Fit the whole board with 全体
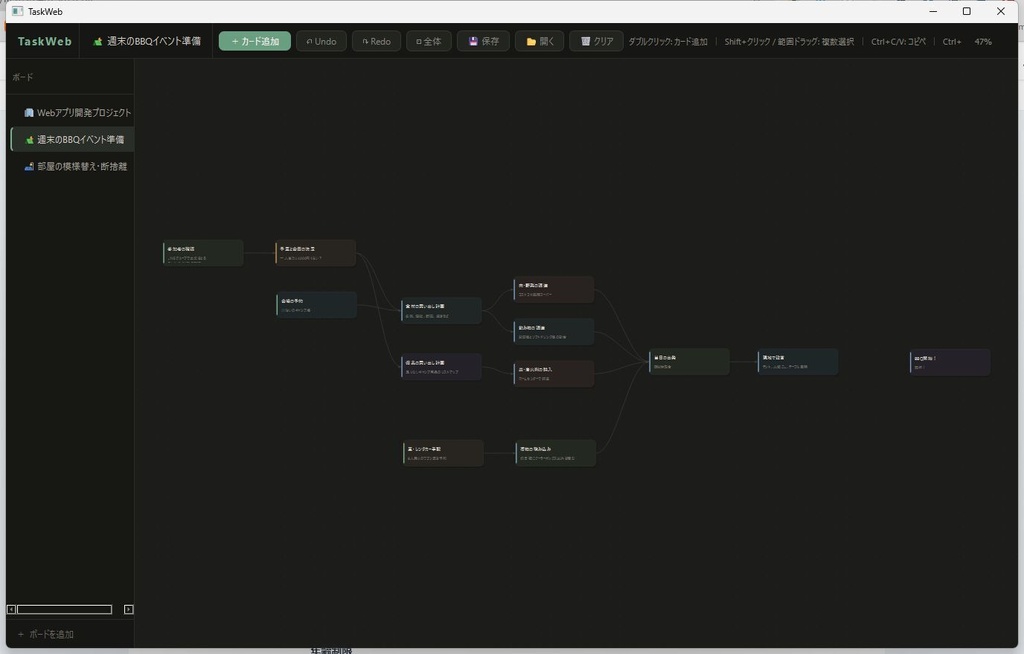This screenshot has width=1024, height=654. click(x=429, y=41)
